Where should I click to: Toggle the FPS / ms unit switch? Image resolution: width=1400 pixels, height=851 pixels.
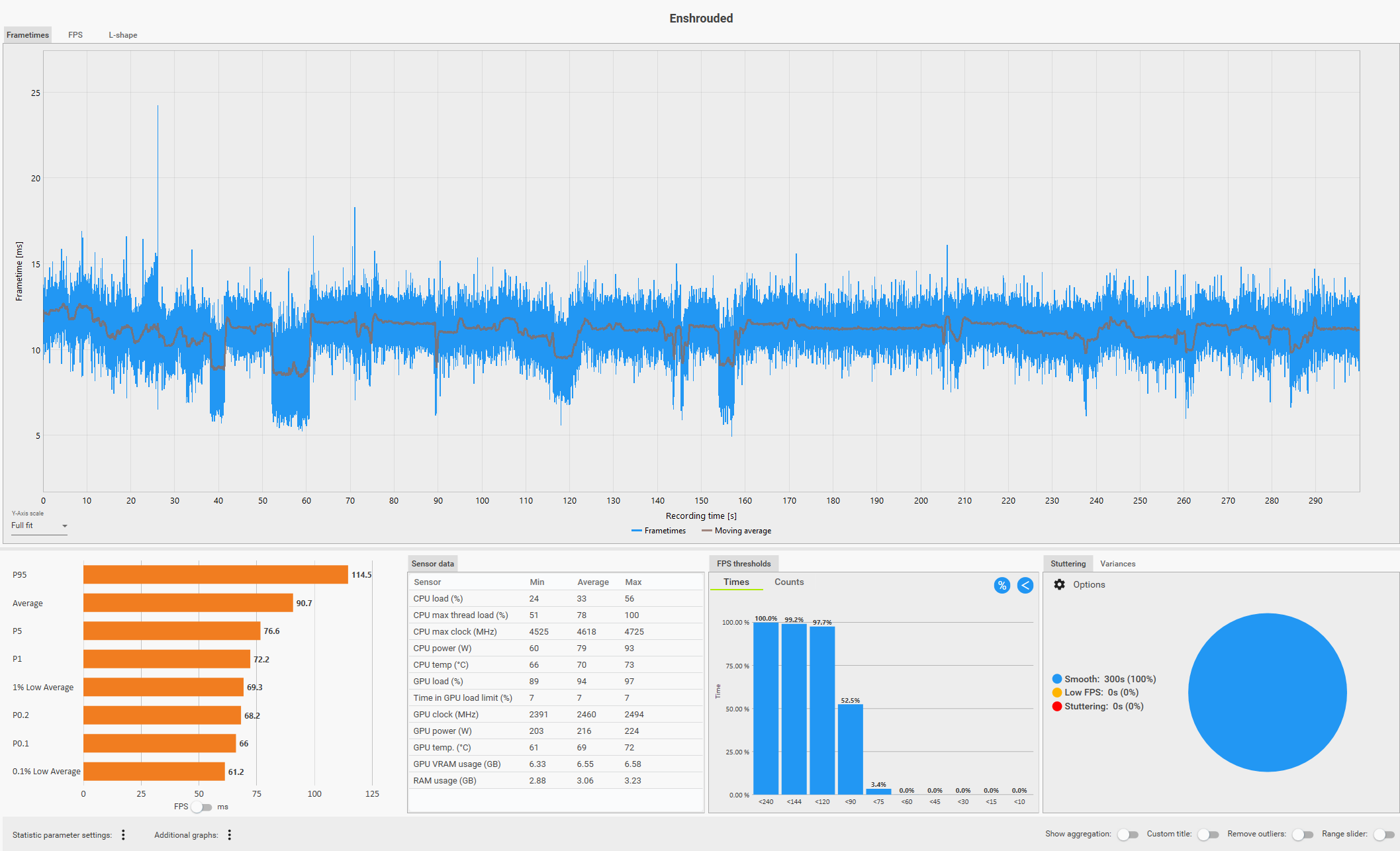coord(201,807)
